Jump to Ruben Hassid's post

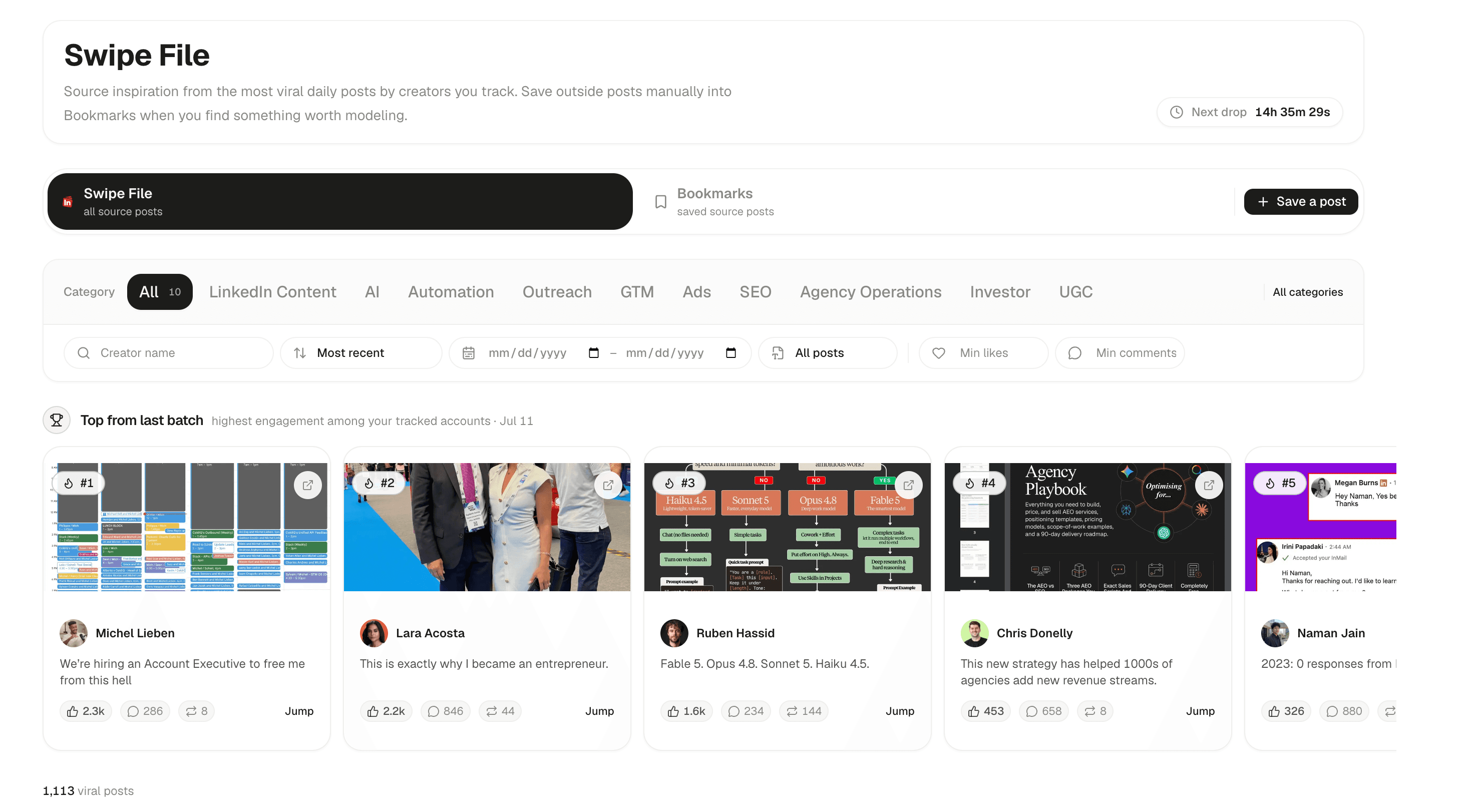point(900,711)
